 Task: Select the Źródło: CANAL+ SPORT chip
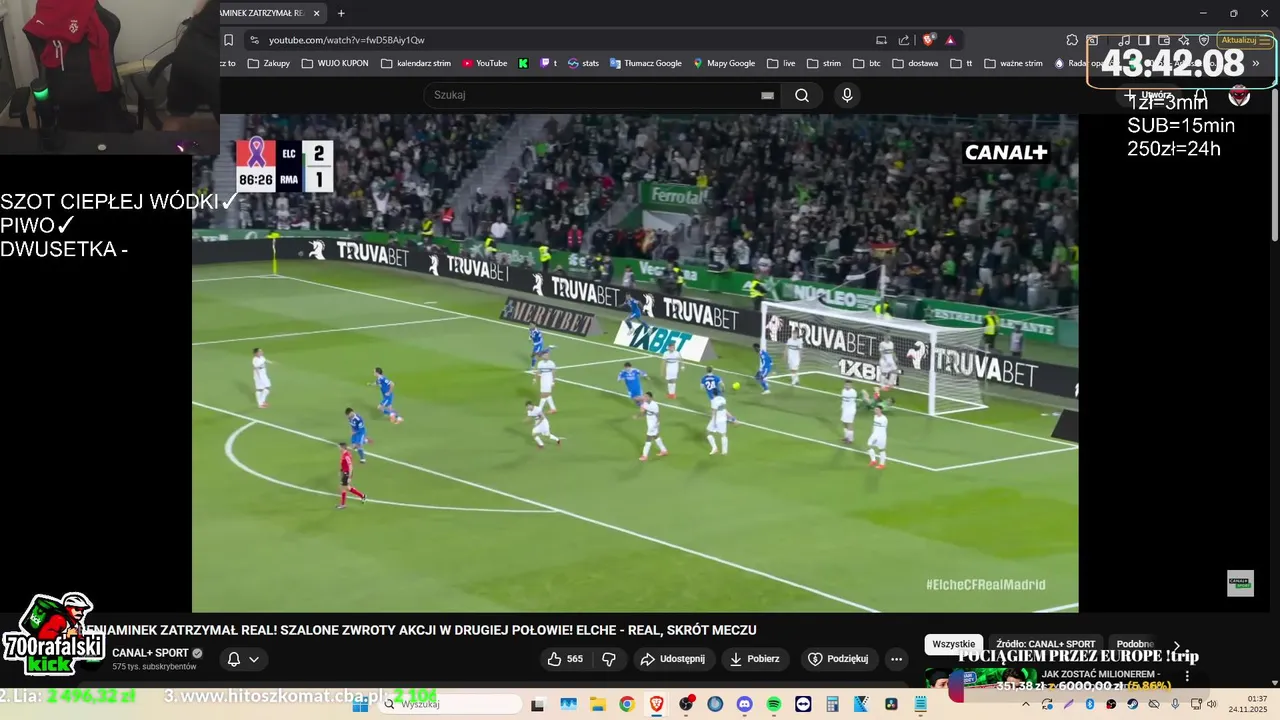click(1045, 644)
